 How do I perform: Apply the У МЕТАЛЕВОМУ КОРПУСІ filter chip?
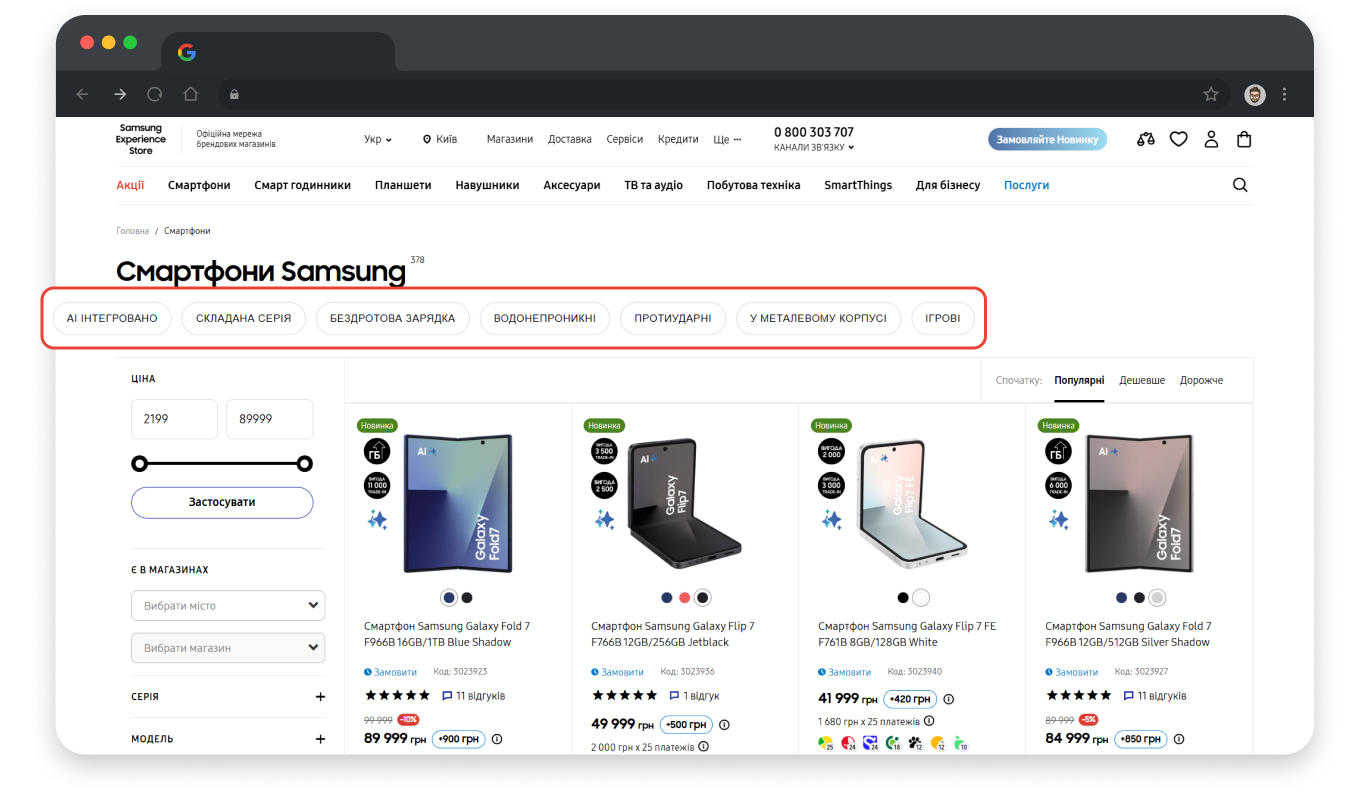tap(818, 319)
